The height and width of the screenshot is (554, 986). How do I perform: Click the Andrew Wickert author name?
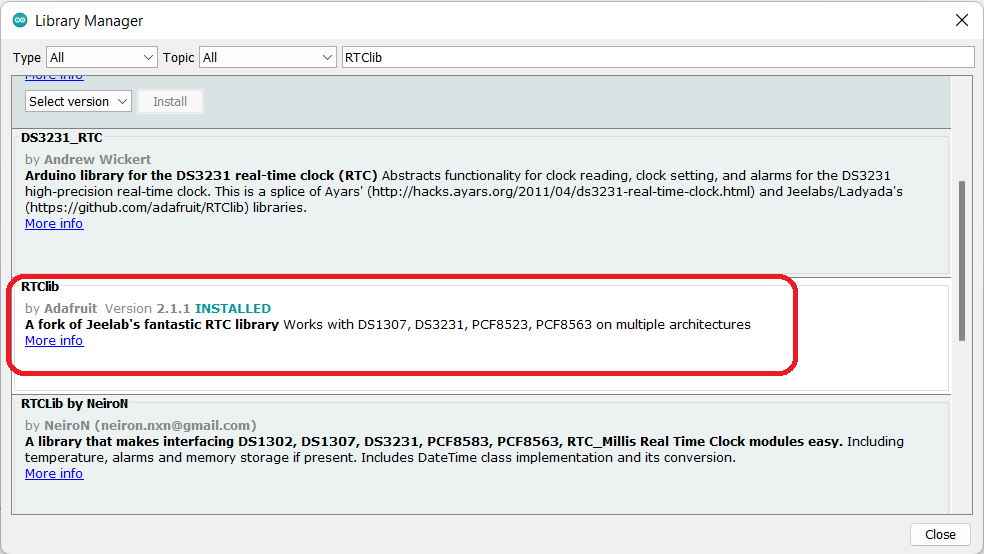[97, 159]
